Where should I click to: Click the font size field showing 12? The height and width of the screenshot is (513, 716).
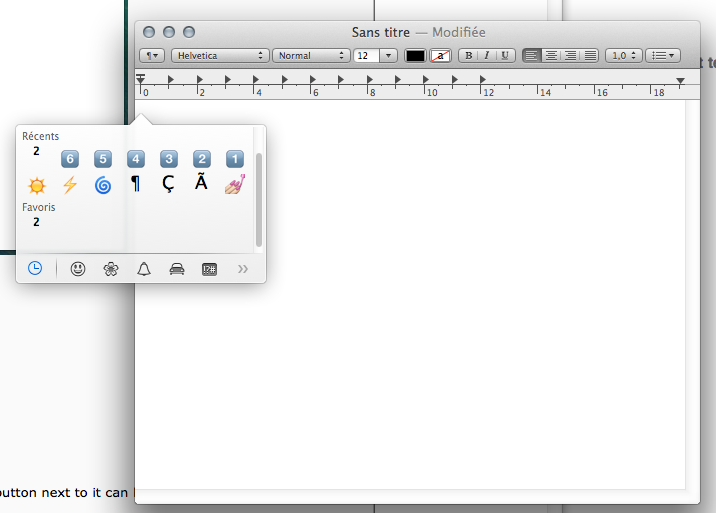pyautogui.click(x=366, y=56)
